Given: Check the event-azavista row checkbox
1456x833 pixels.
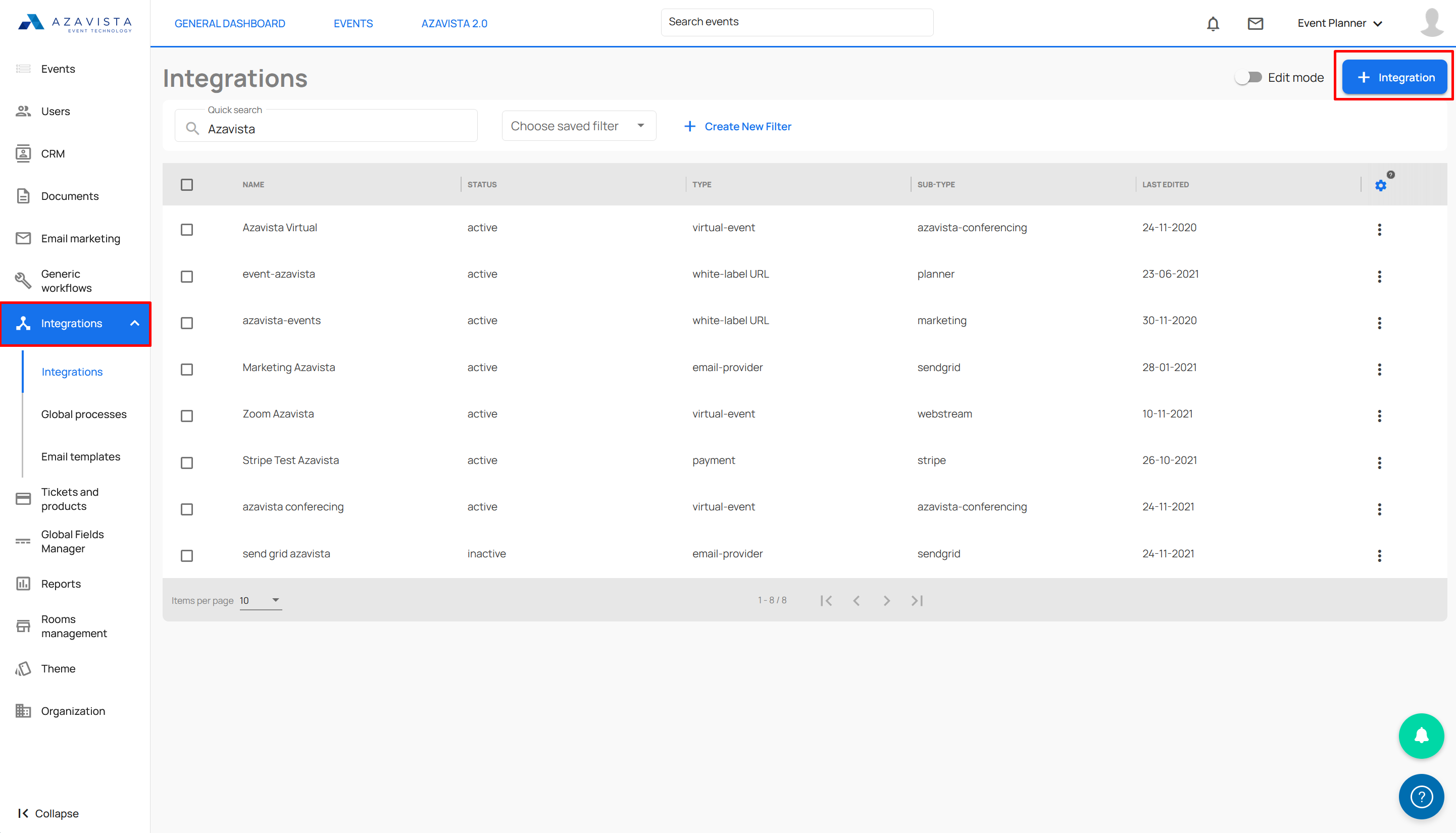Looking at the screenshot, I should [x=186, y=276].
